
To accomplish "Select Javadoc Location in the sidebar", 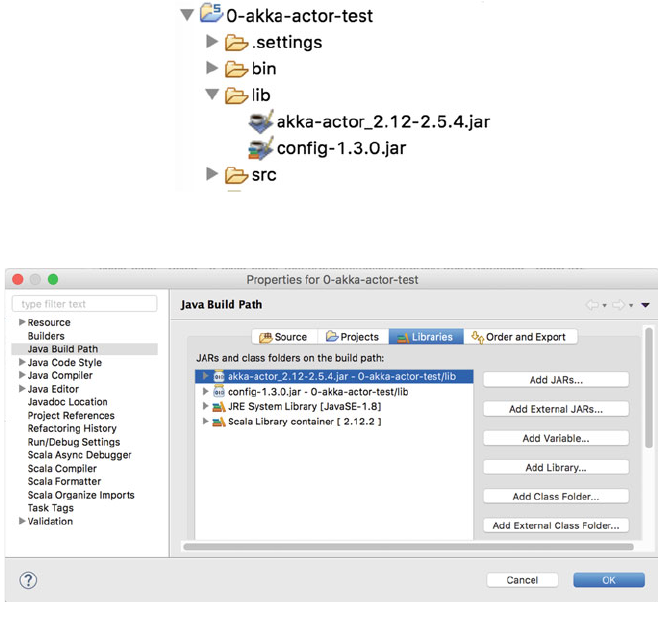I will point(68,402).
